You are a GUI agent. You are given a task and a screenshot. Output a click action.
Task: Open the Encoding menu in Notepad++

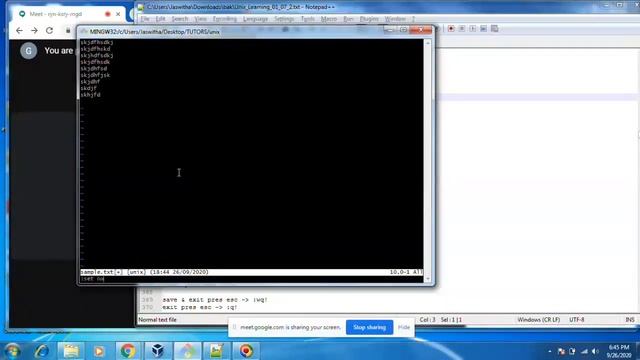[224, 19]
